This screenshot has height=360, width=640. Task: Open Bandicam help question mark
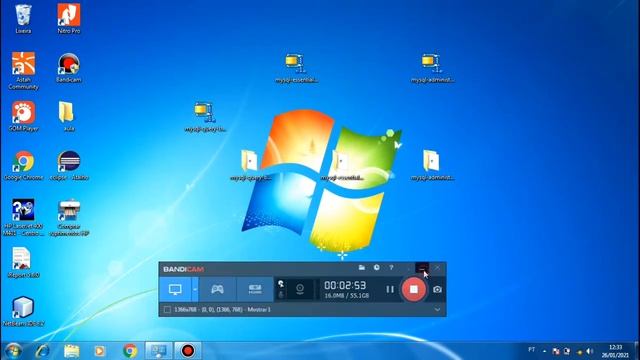[x=391, y=267]
